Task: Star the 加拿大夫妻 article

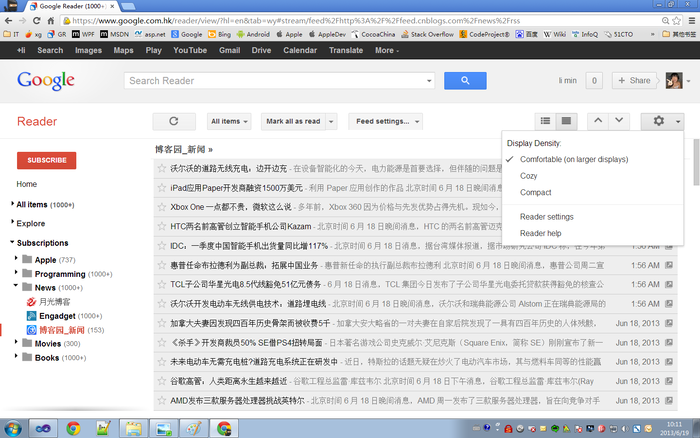Action: click(162, 323)
